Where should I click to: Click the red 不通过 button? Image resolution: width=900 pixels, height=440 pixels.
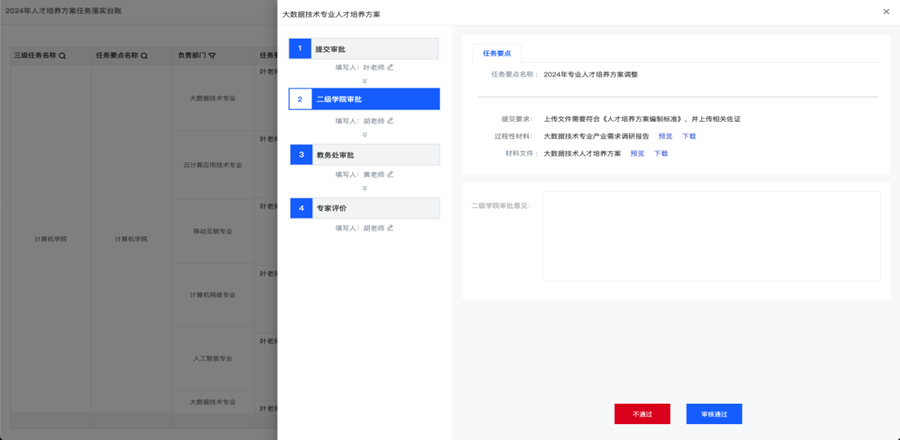(x=642, y=414)
